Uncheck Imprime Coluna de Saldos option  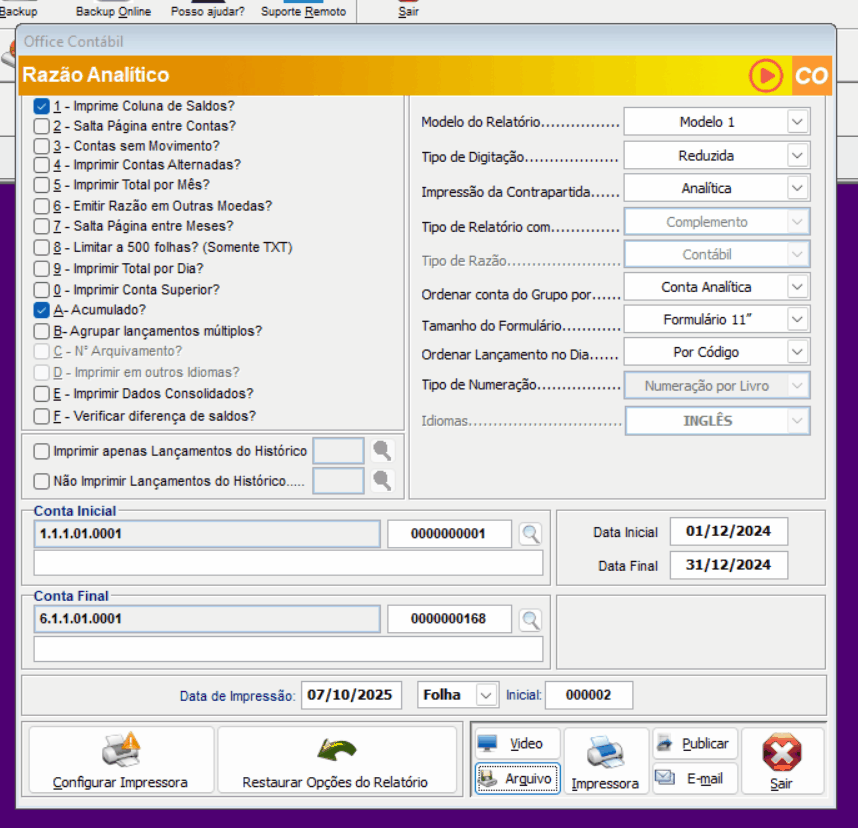click(x=41, y=106)
